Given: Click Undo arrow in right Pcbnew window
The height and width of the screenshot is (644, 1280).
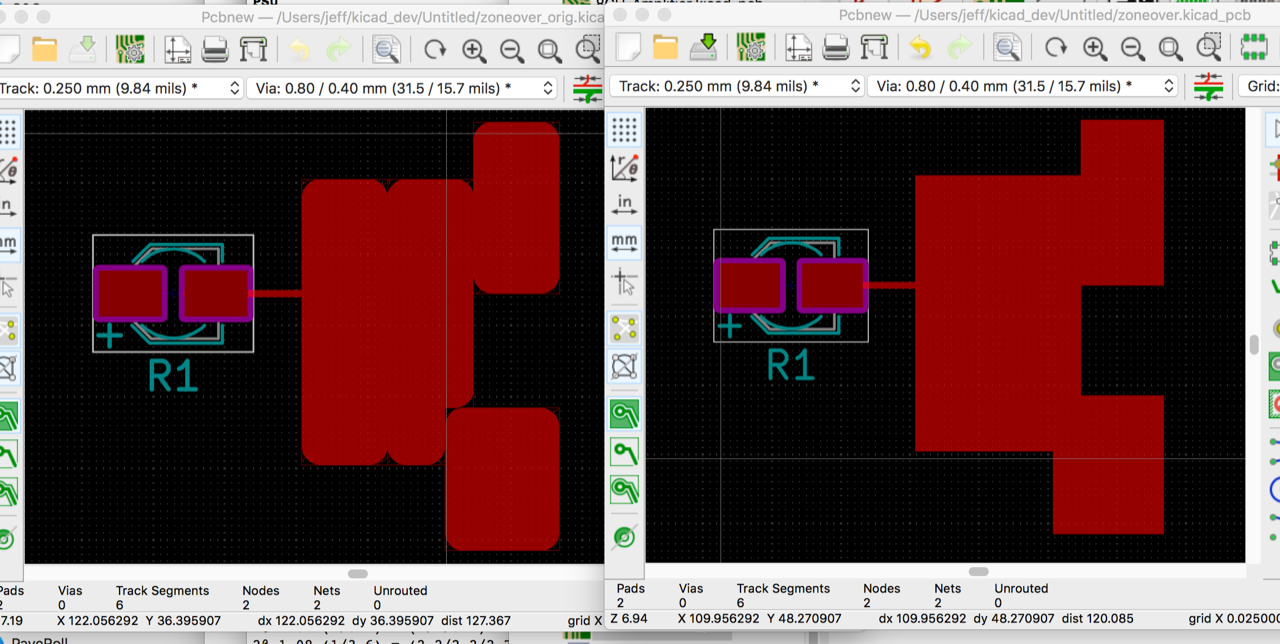Looking at the screenshot, I should click(921, 47).
